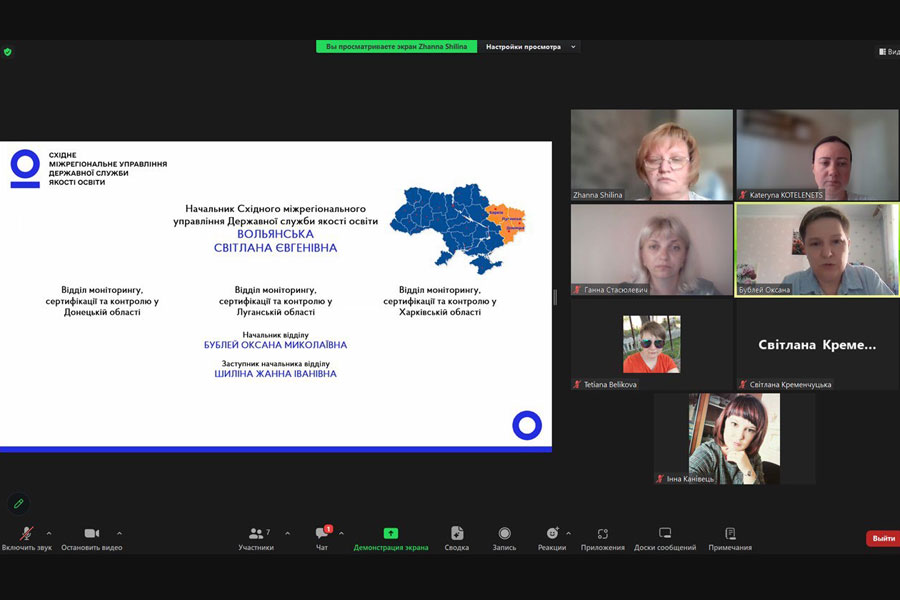
Task: Open the Сводка summary tool
Action: [457, 538]
